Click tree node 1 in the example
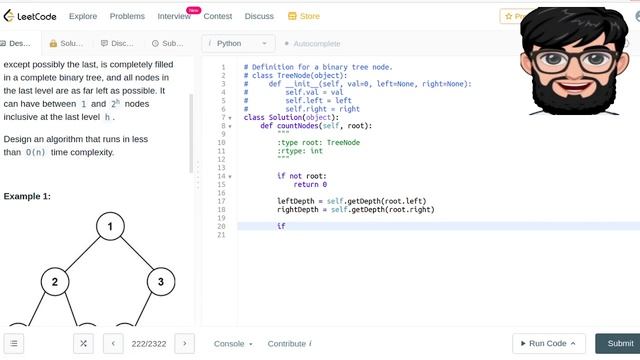640x360 pixels. tap(110, 226)
